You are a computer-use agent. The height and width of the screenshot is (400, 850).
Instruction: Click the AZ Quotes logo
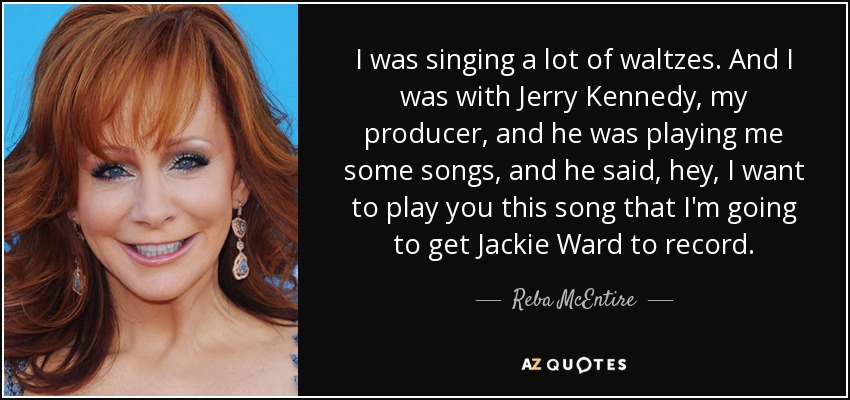[x=574, y=364]
